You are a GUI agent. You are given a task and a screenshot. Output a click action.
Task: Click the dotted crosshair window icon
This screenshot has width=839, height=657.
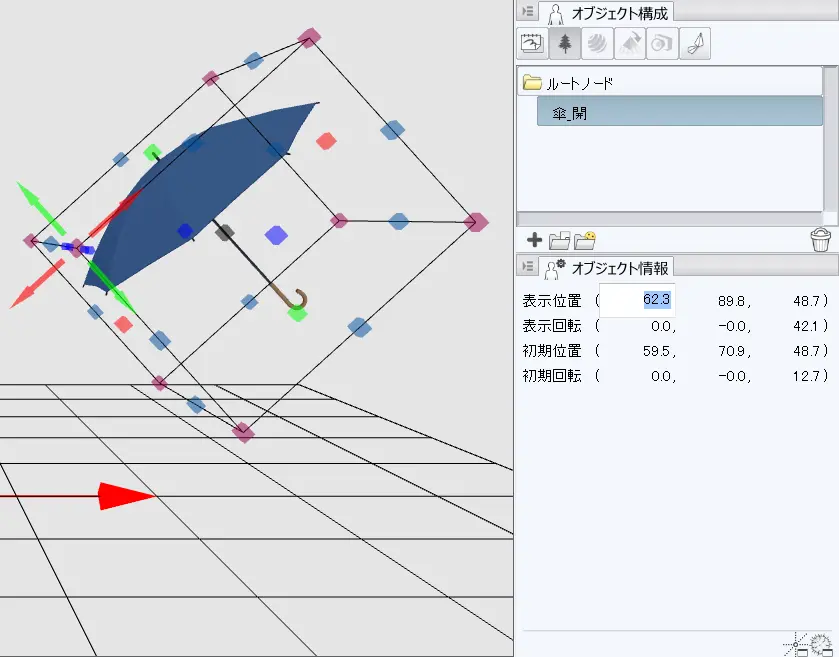[796, 645]
